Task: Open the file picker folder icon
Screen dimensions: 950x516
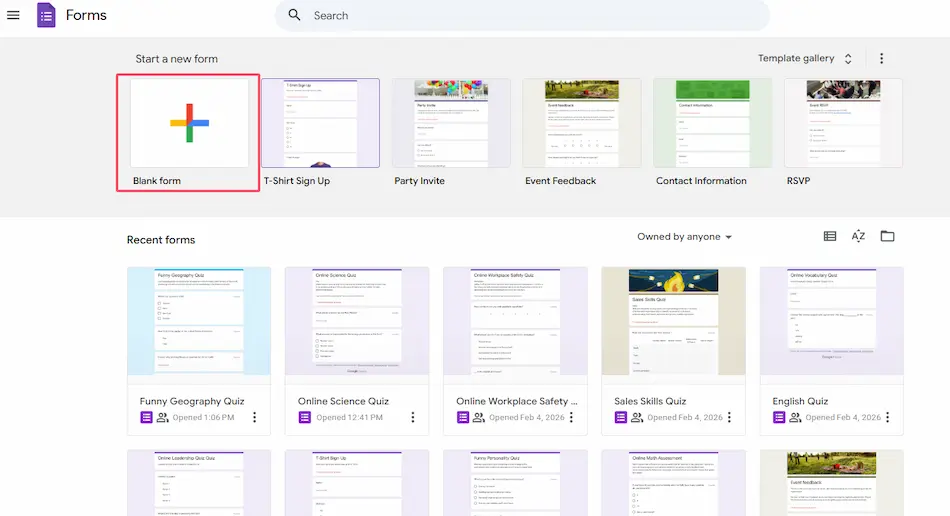Action: pos(887,237)
